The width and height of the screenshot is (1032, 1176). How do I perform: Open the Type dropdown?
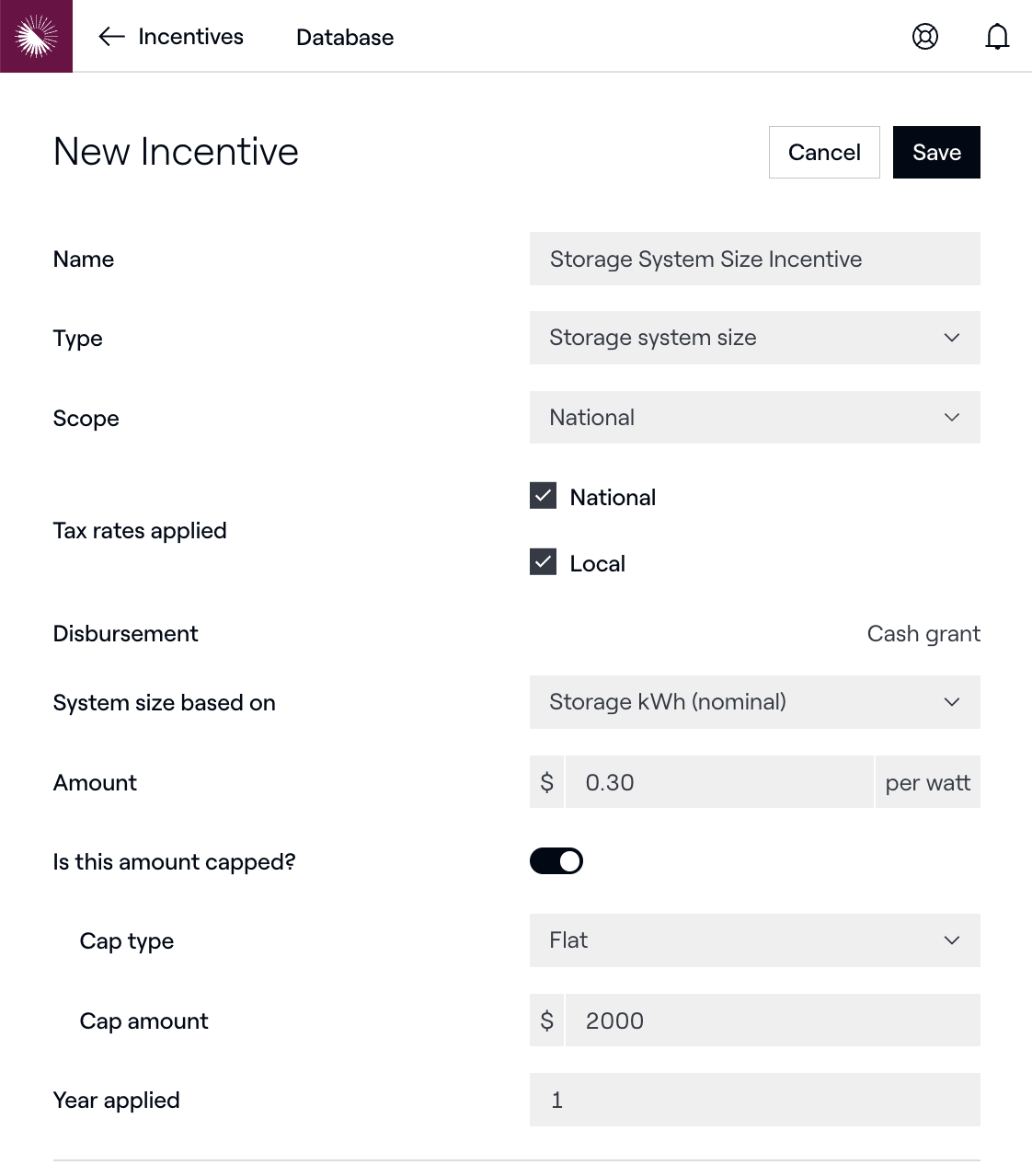[754, 338]
